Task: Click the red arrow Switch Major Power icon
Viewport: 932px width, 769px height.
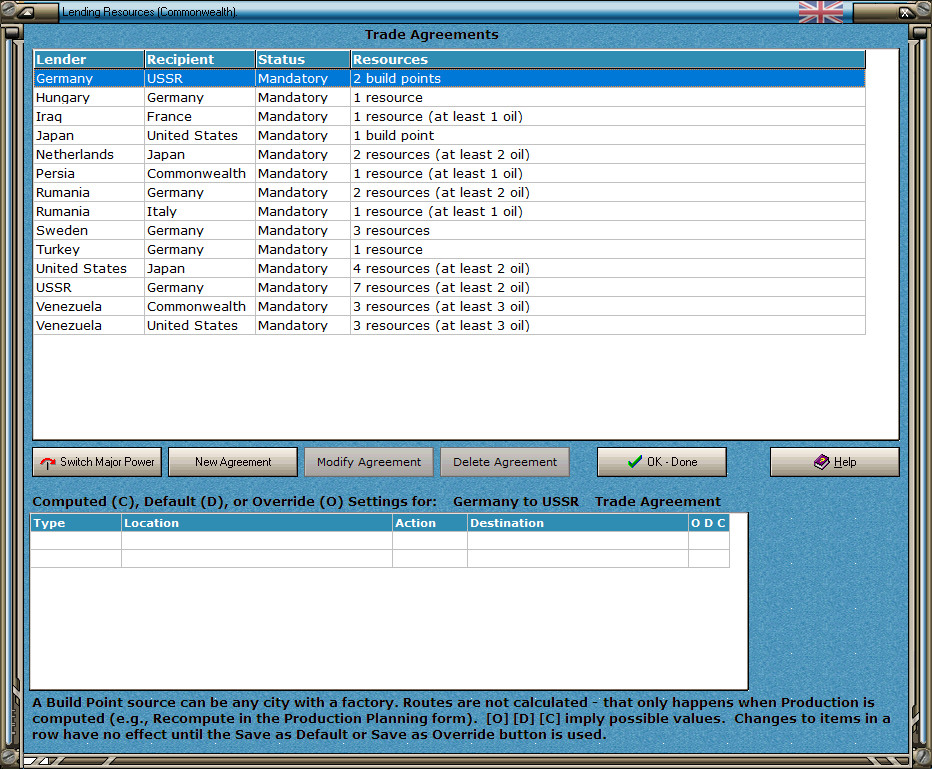Action: (48, 462)
